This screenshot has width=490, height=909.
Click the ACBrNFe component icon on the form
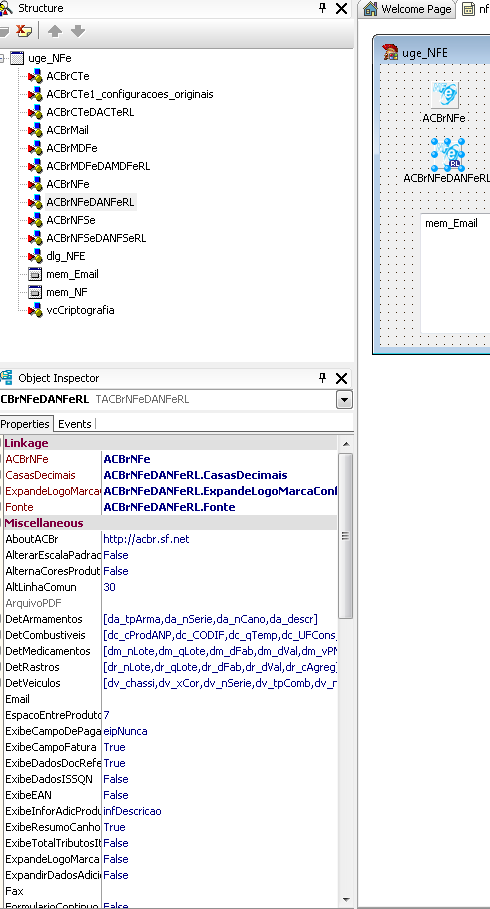(x=445, y=94)
